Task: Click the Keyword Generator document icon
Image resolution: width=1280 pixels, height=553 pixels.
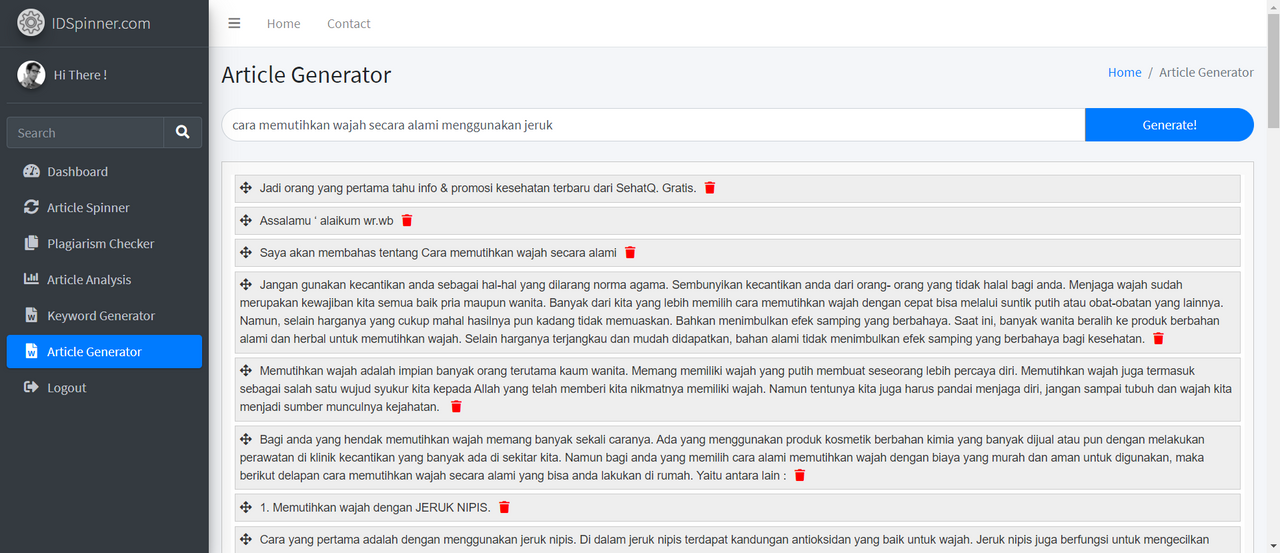Action: (x=31, y=315)
